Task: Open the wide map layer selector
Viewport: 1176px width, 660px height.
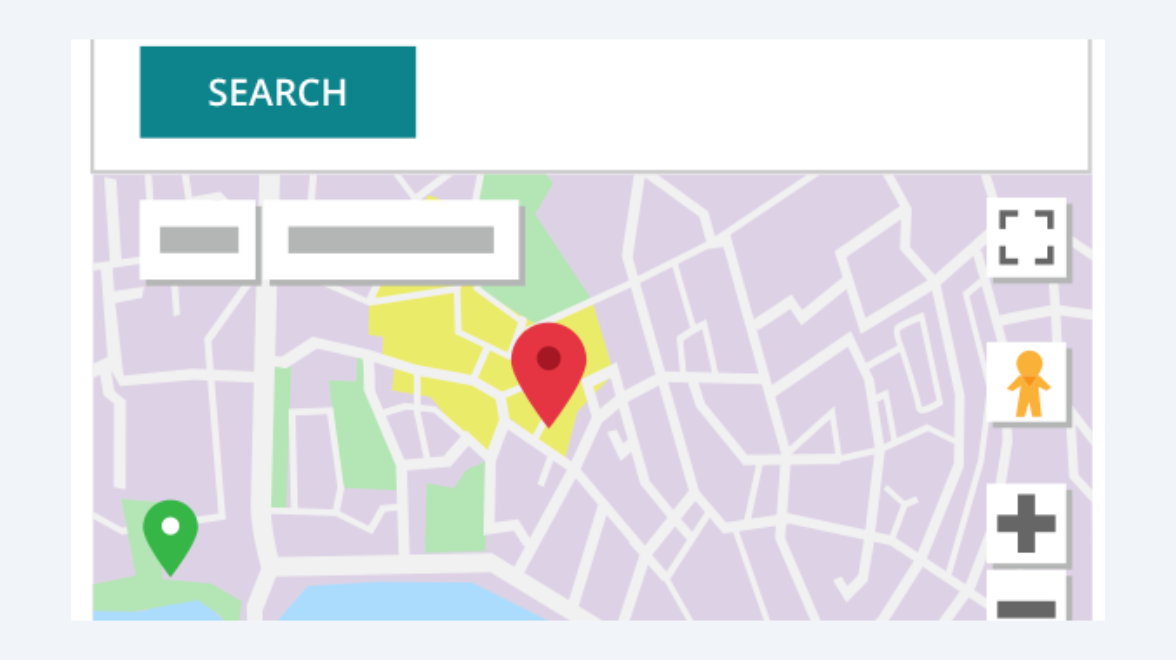Action: click(x=392, y=240)
